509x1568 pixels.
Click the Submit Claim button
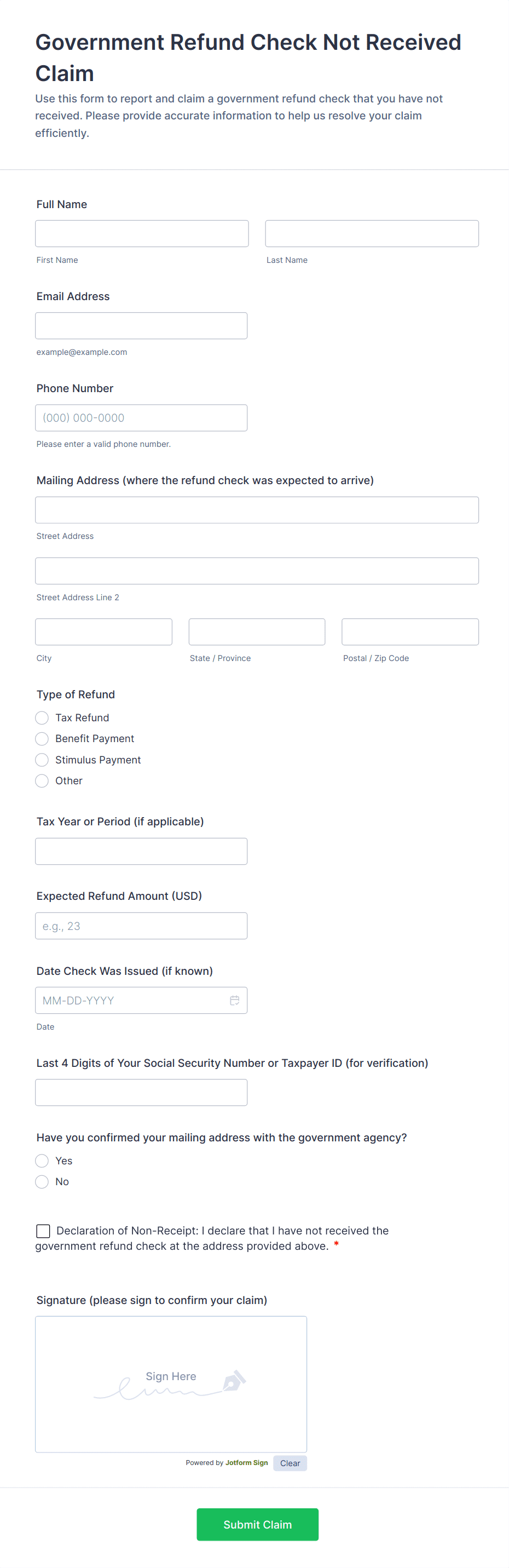click(257, 1524)
